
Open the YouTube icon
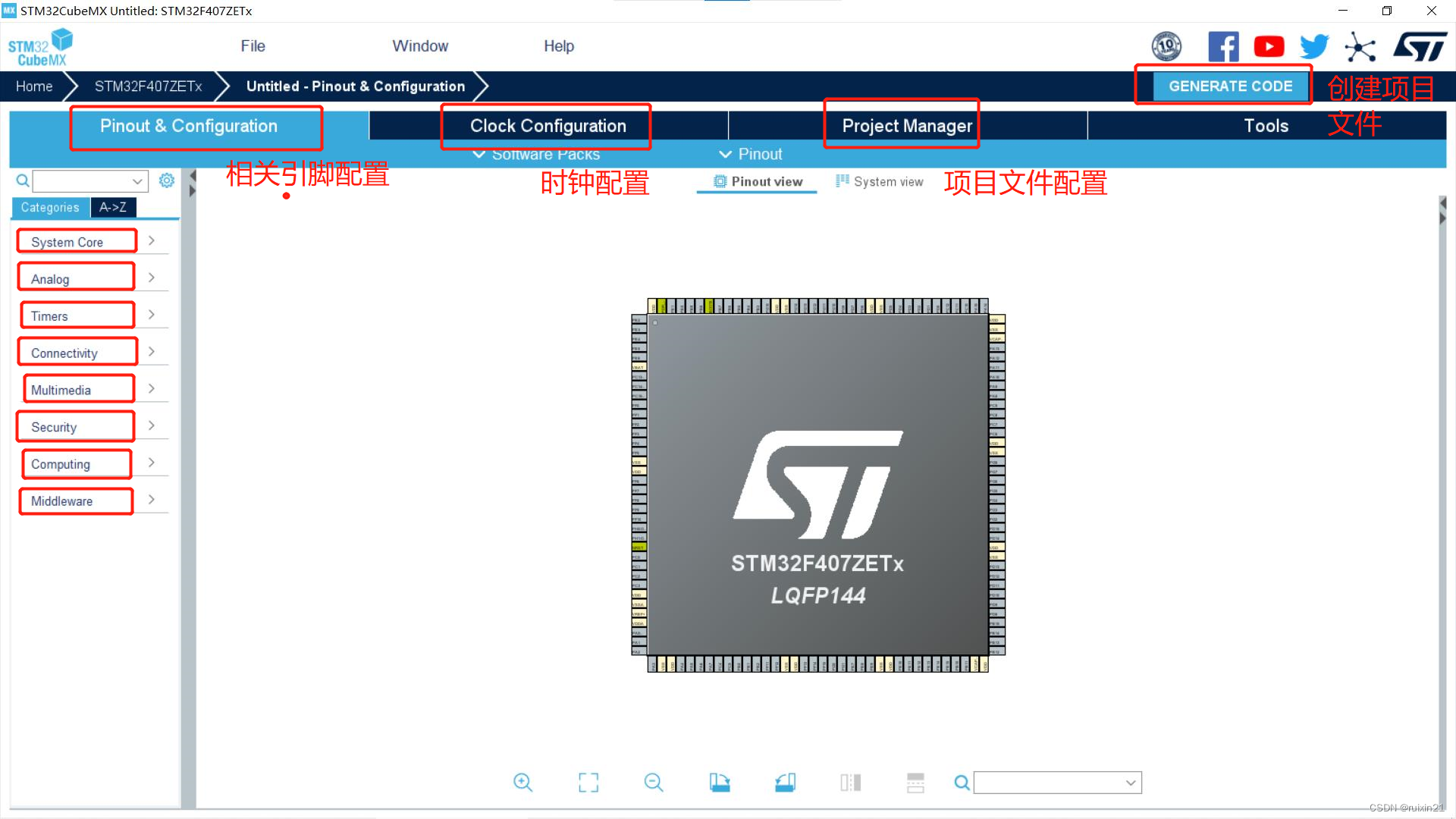[1269, 46]
